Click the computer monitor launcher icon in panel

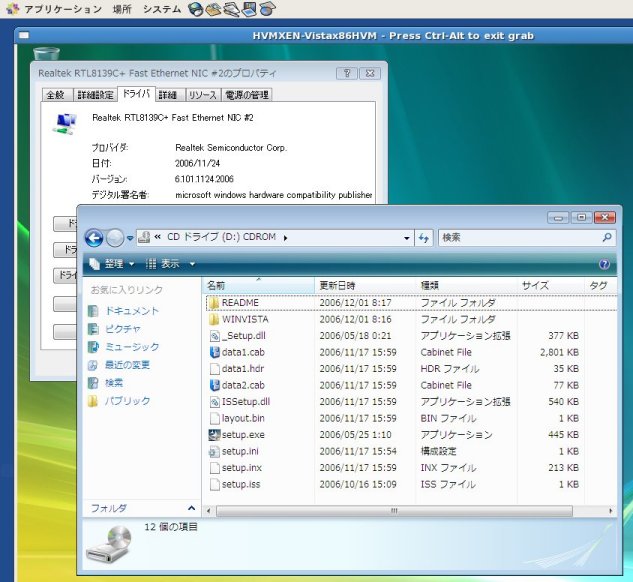tap(249, 8)
